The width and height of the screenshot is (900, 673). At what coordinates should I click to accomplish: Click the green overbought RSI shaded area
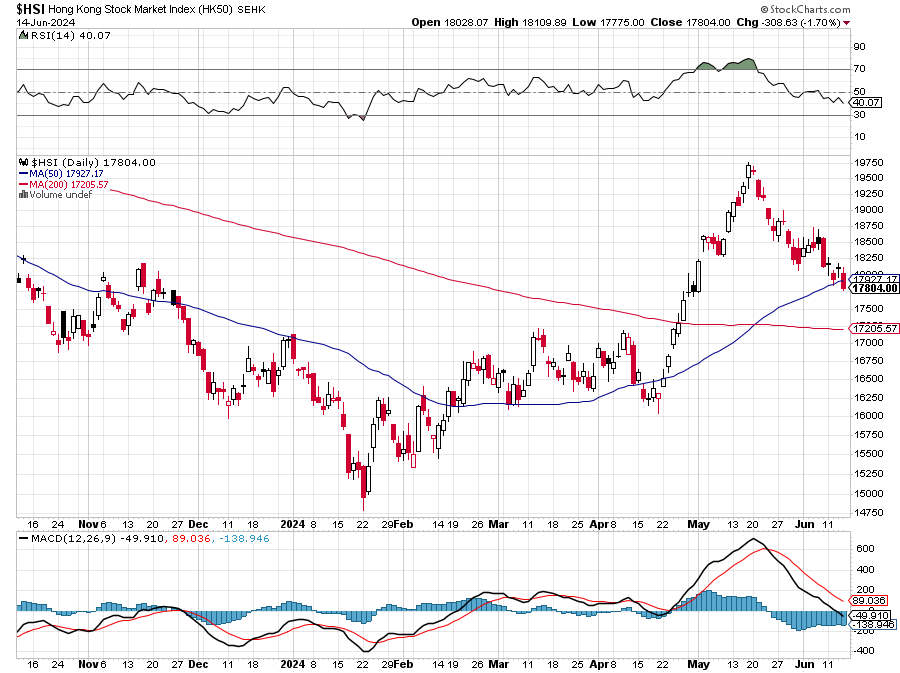(x=741, y=64)
